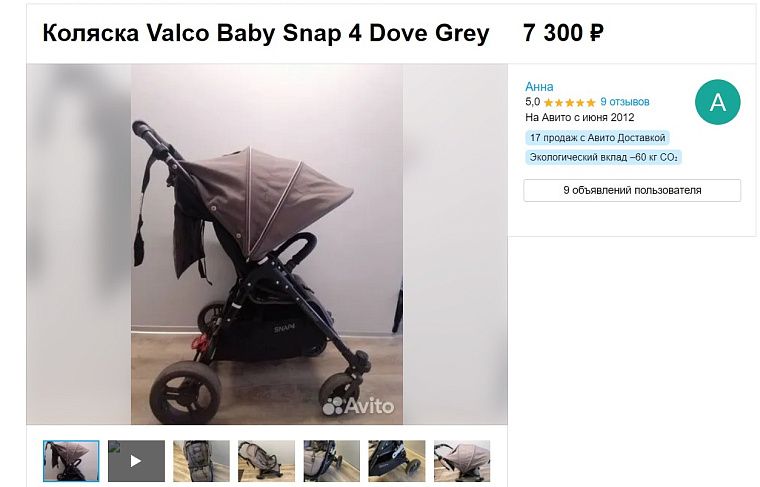Select the fourth thumbnail of reclined stroller

266,461
